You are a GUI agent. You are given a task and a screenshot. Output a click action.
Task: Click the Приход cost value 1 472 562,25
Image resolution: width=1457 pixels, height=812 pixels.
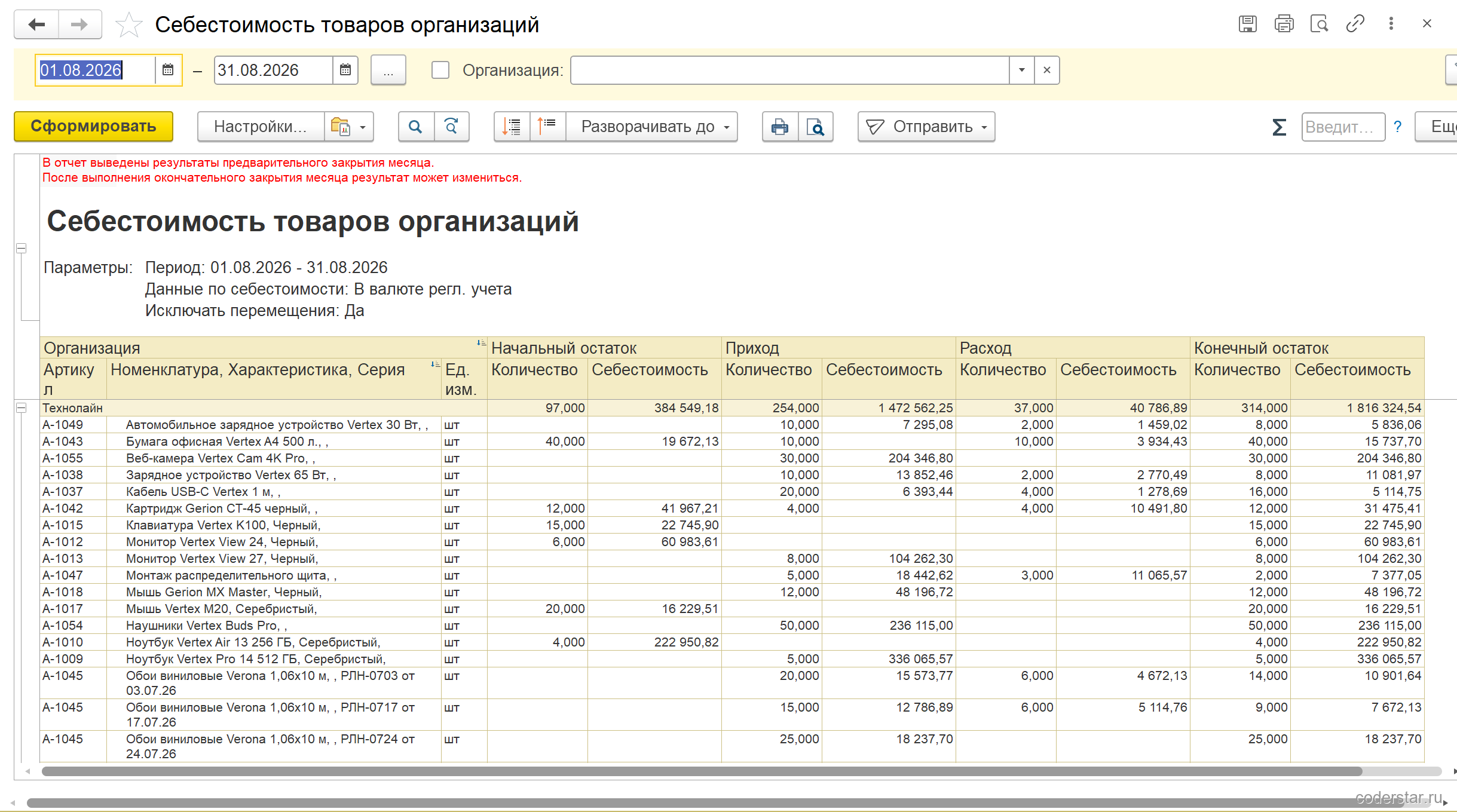coord(889,408)
